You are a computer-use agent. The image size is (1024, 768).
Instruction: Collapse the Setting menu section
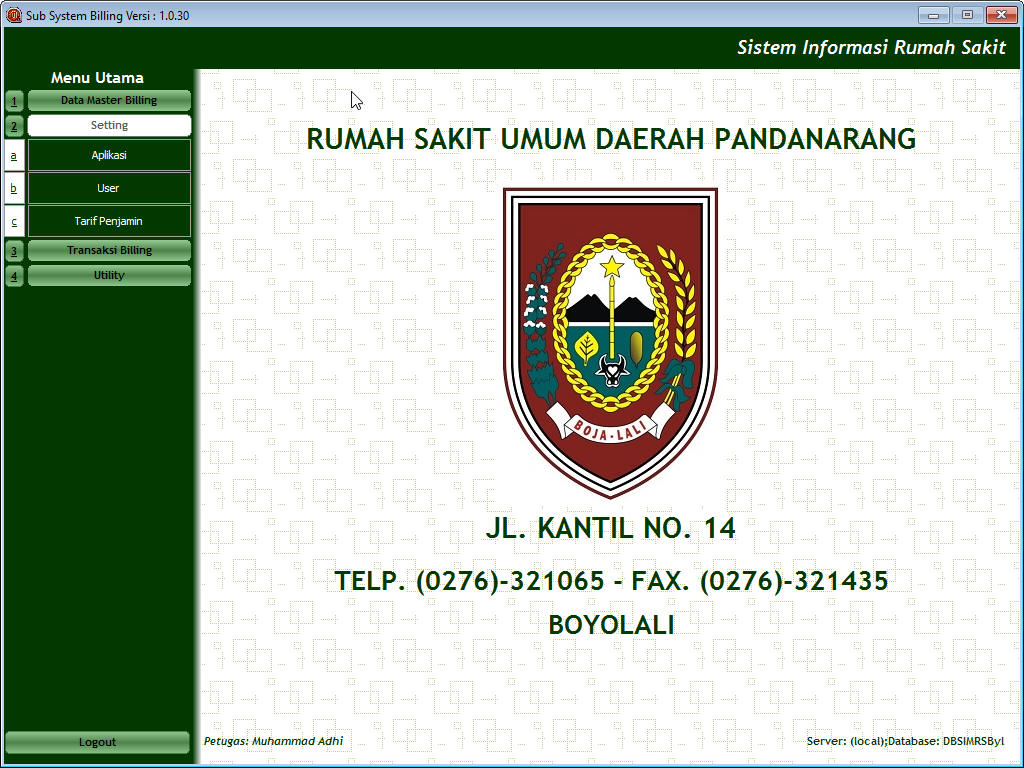pos(109,125)
